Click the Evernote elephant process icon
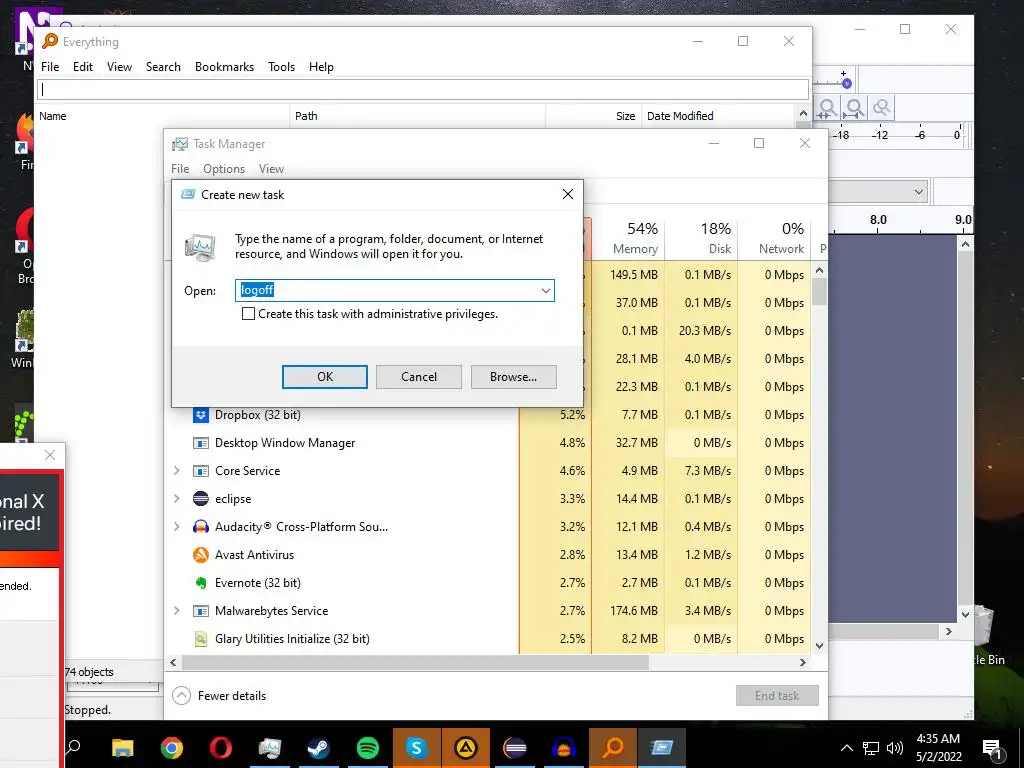Viewport: 1024px width, 768px height. (x=200, y=583)
